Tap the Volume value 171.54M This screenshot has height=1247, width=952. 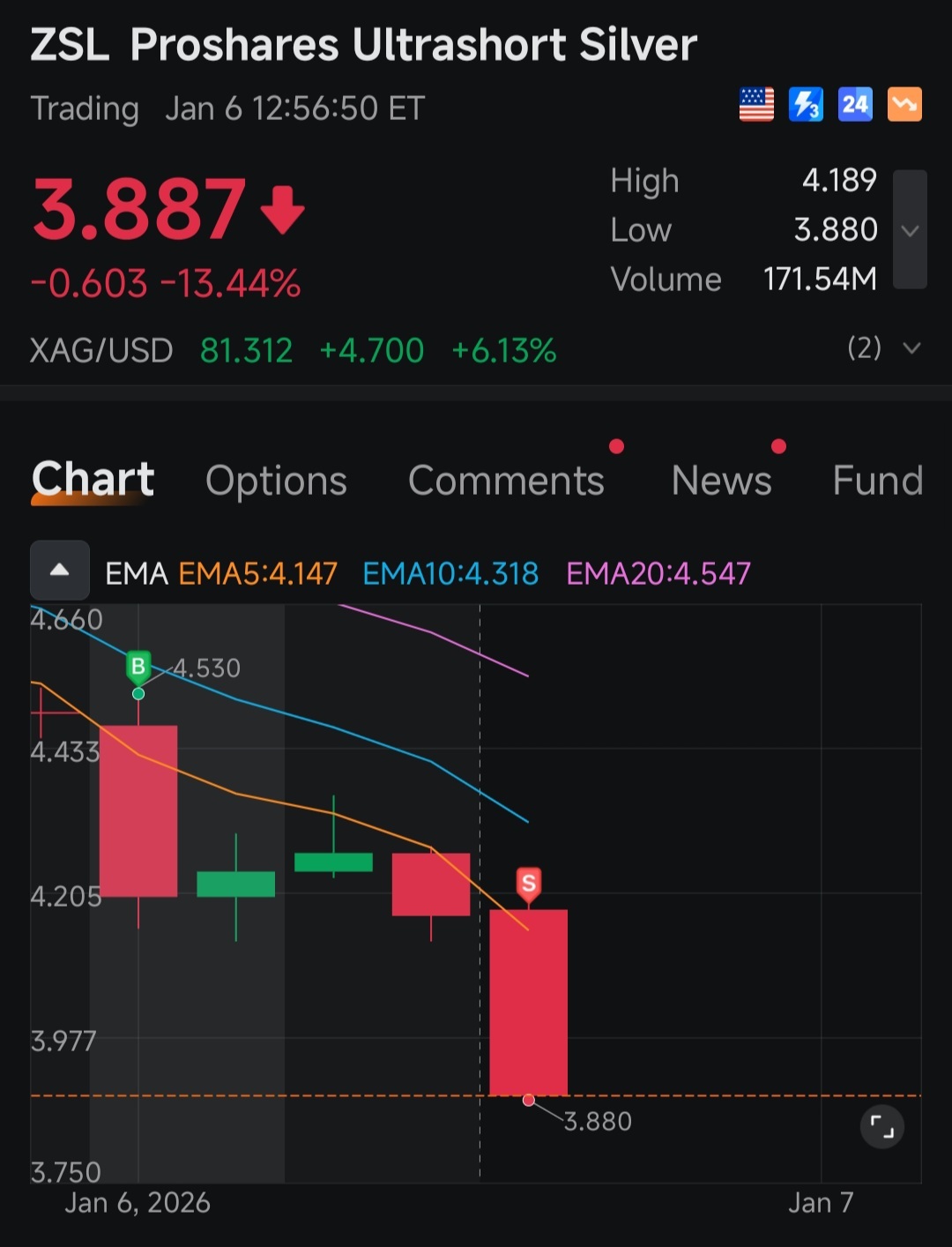[x=820, y=280]
